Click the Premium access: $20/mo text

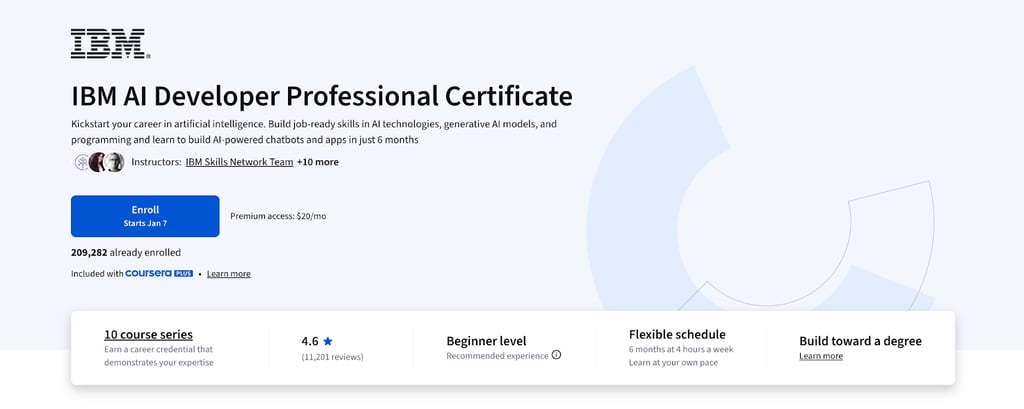tap(278, 216)
